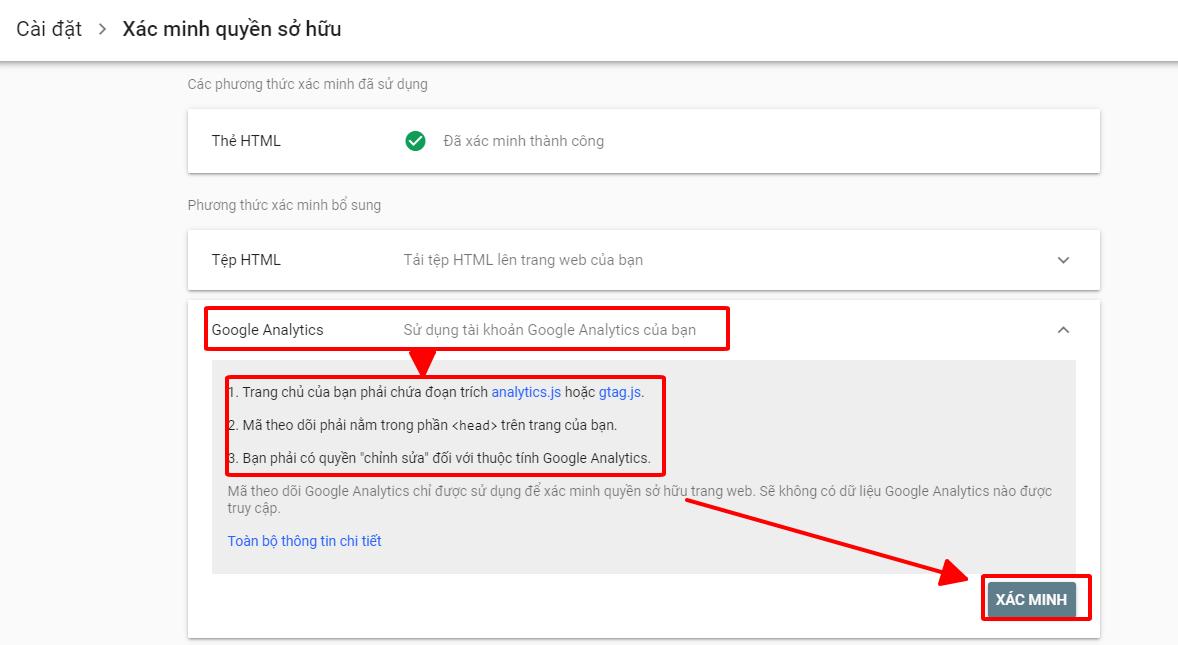Click the Sử dụng tài khoản Google Analytics description

549,330
